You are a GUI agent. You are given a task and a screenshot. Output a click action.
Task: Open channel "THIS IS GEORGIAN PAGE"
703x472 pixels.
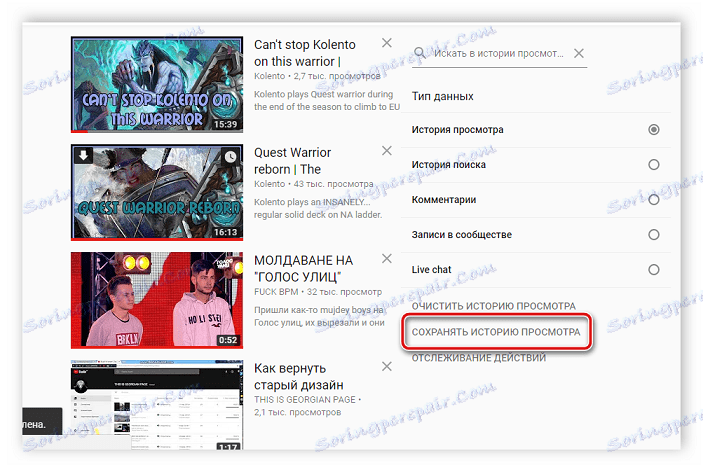click(x=304, y=399)
